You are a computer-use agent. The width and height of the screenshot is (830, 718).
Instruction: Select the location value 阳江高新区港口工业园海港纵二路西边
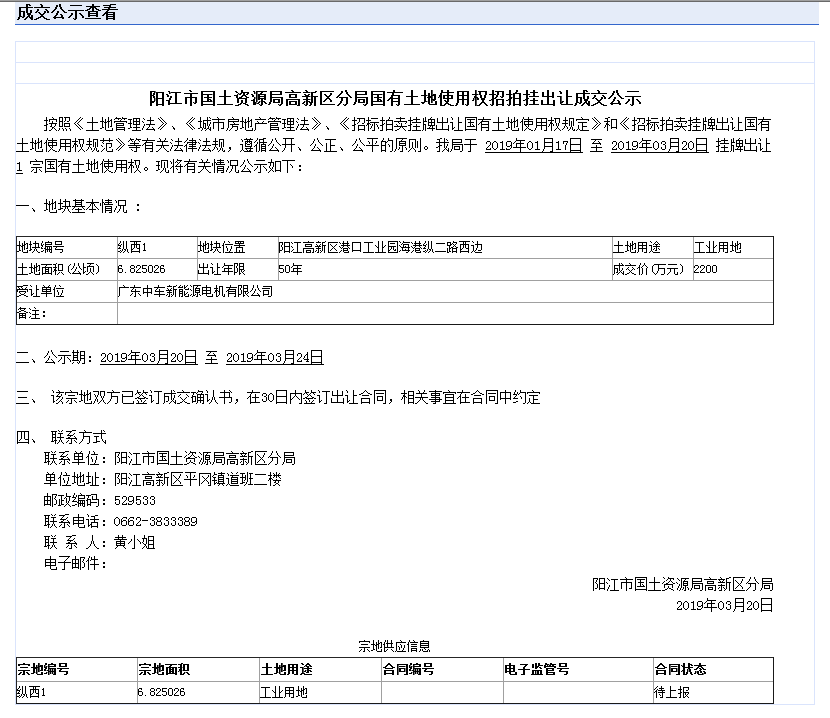(x=381, y=247)
